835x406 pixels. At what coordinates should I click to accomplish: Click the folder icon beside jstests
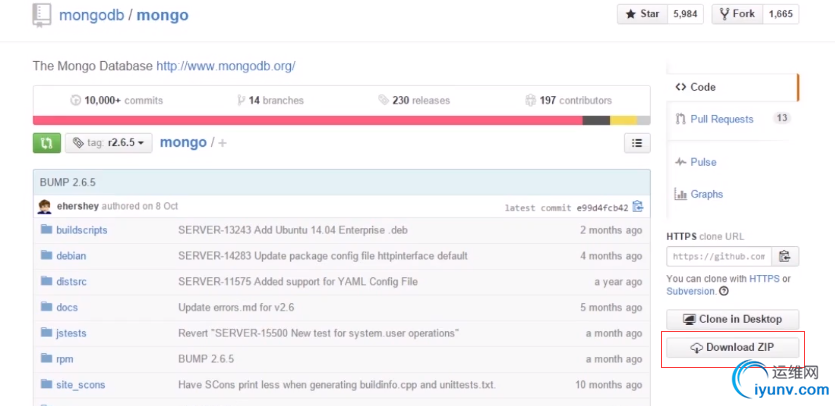[x=47, y=332]
